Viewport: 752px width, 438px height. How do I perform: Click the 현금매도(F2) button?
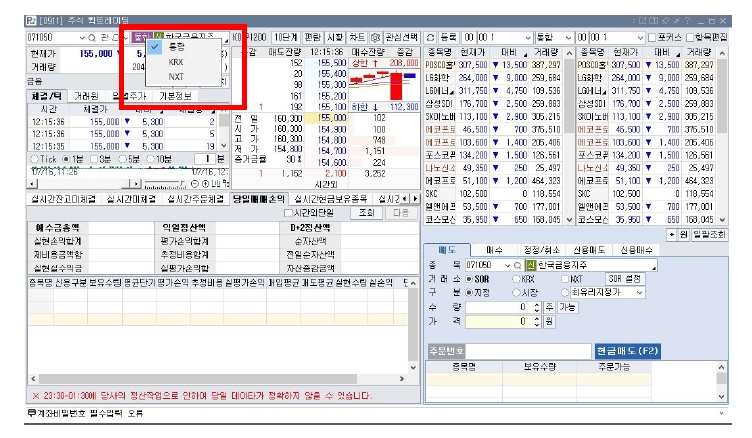pyautogui.click(x=627, y=351)
